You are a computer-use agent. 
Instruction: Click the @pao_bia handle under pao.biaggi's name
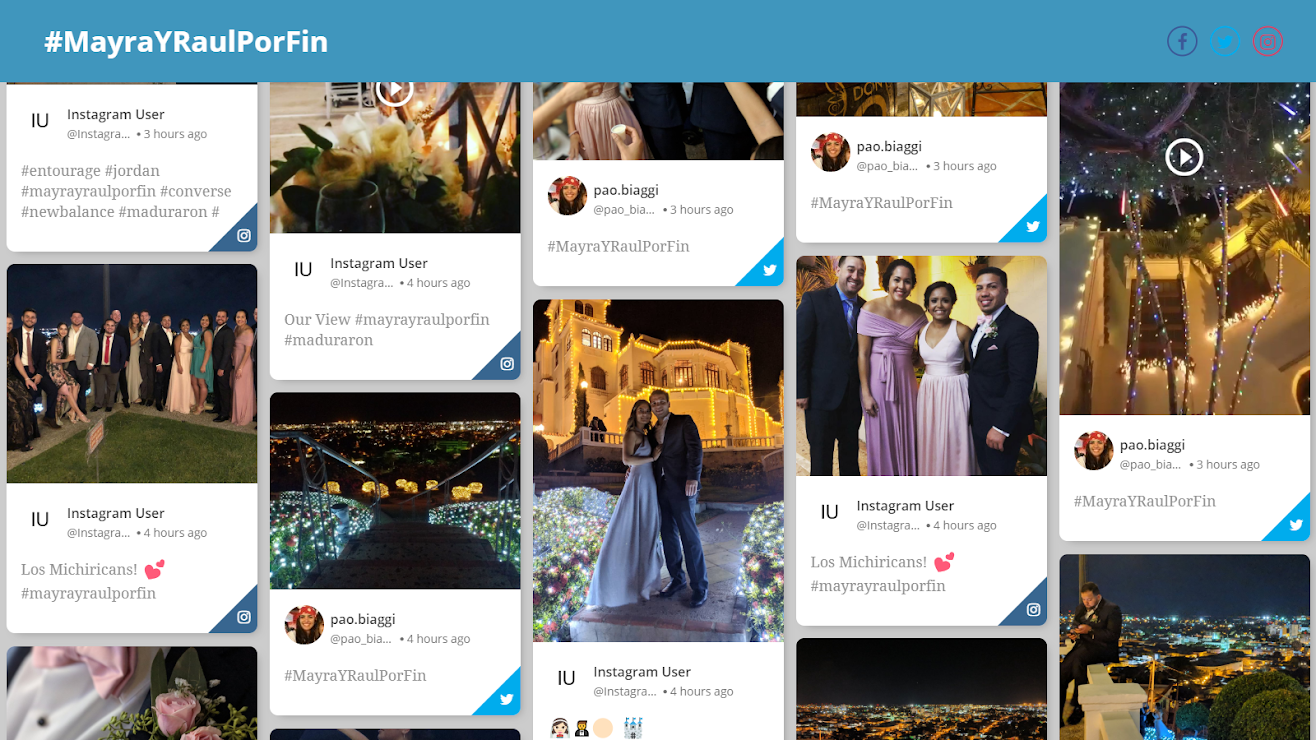[x=625, y=209]
